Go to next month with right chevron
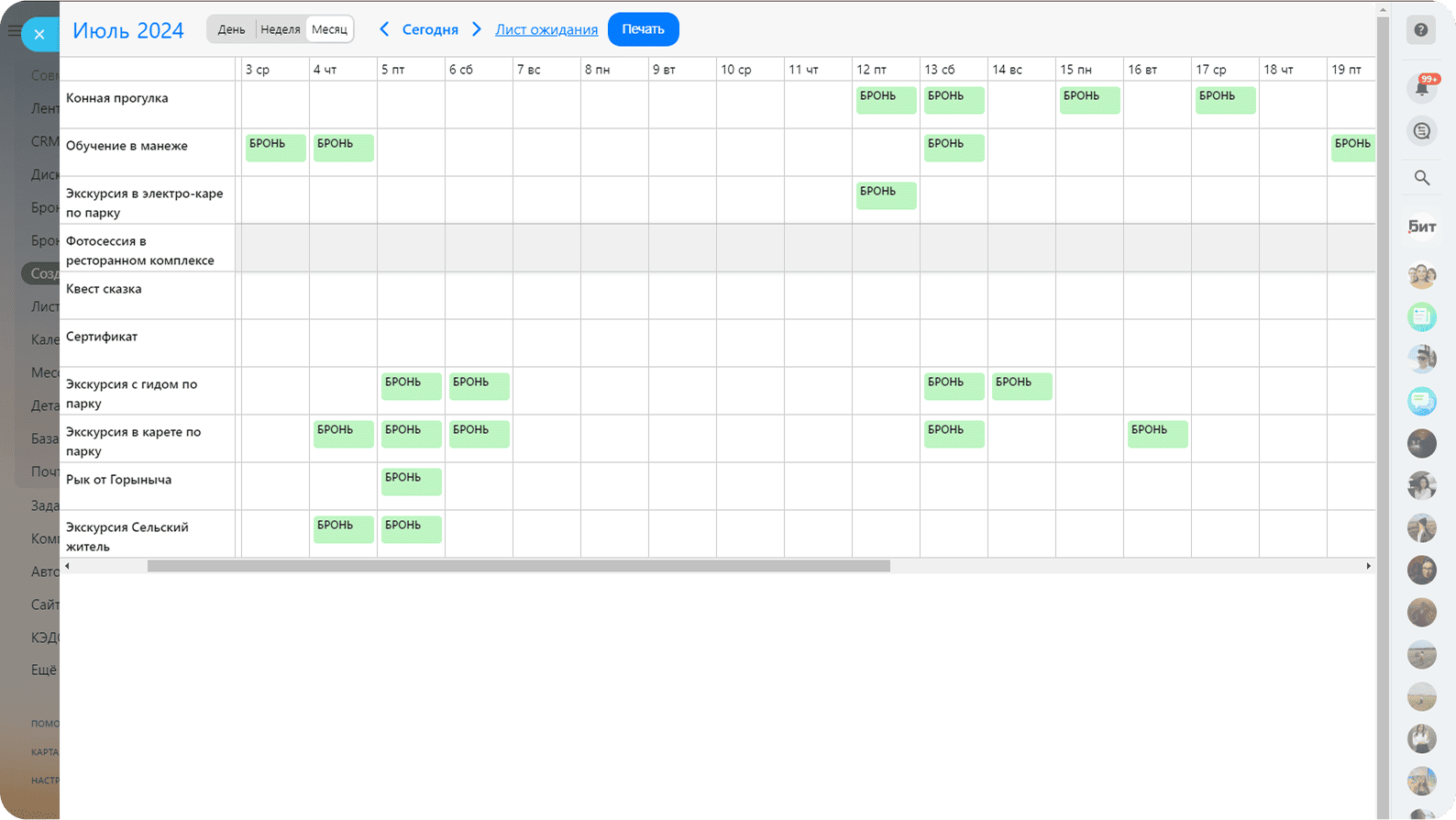Screen dimensions: 1456x820 [x=477, y=29]
